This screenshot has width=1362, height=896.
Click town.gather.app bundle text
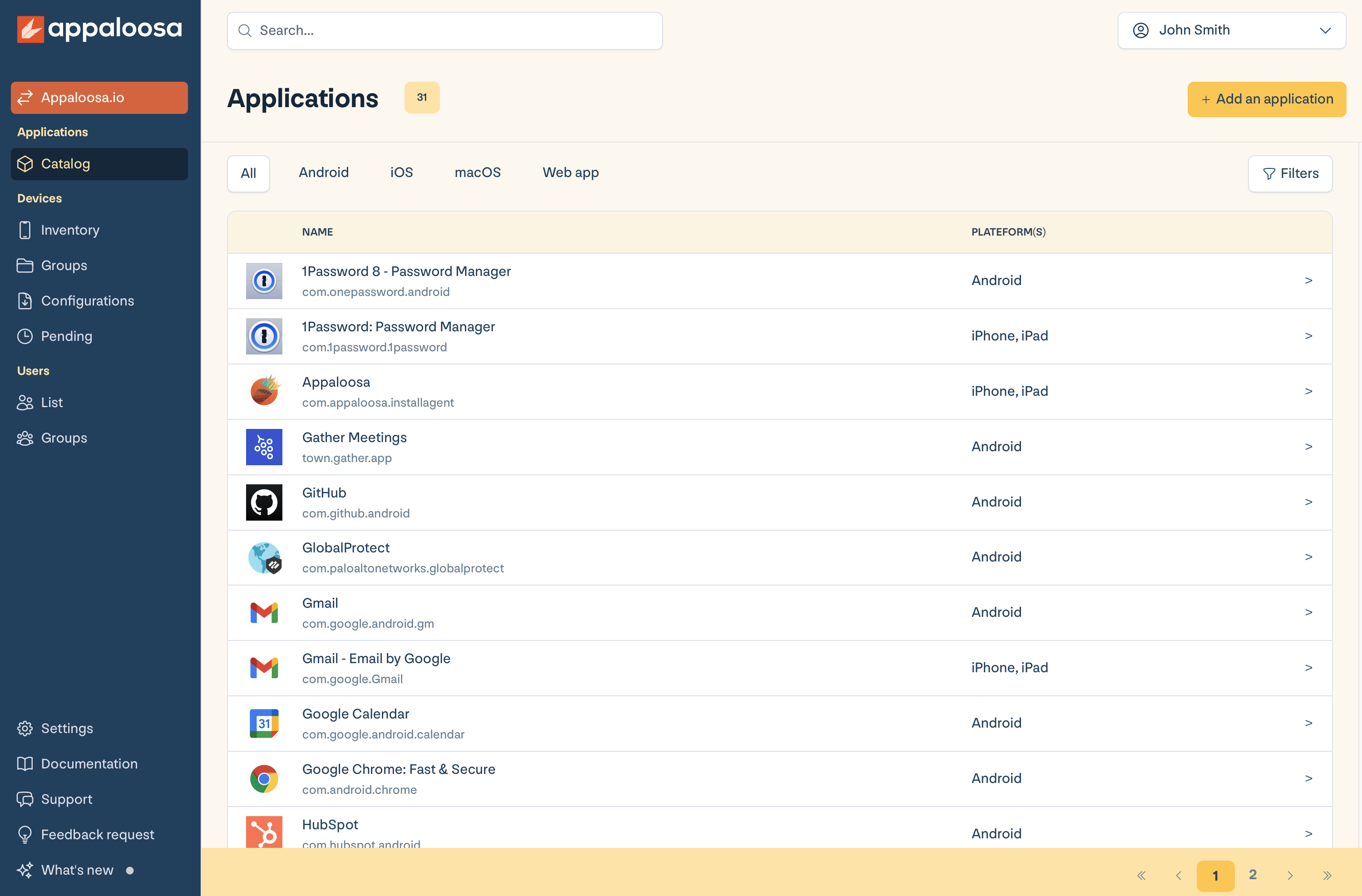point(347,458)
